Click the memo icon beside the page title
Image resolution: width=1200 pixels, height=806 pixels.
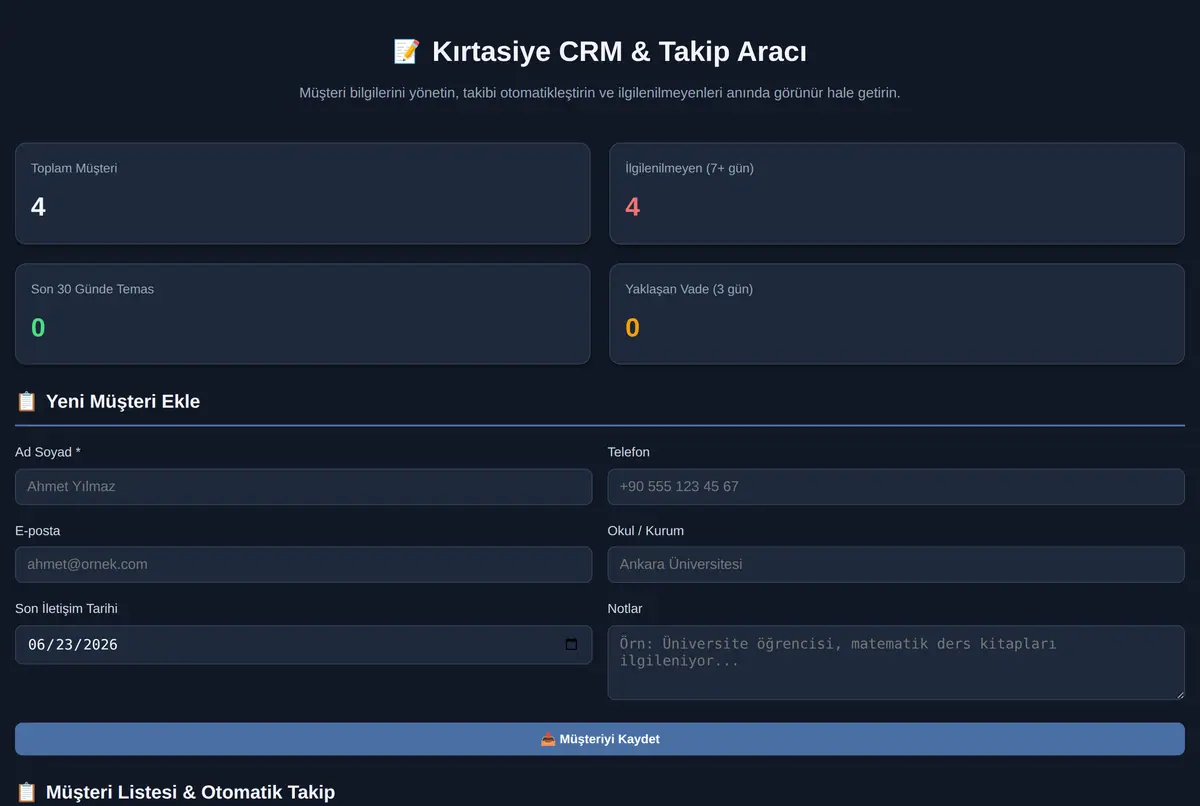coord(406,52)
